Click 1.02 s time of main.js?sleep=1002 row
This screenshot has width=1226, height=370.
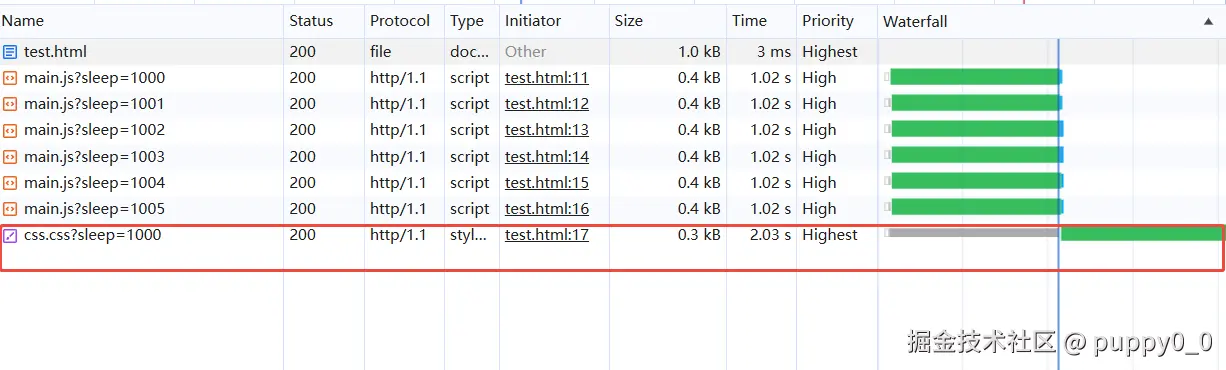pos(771,130)
